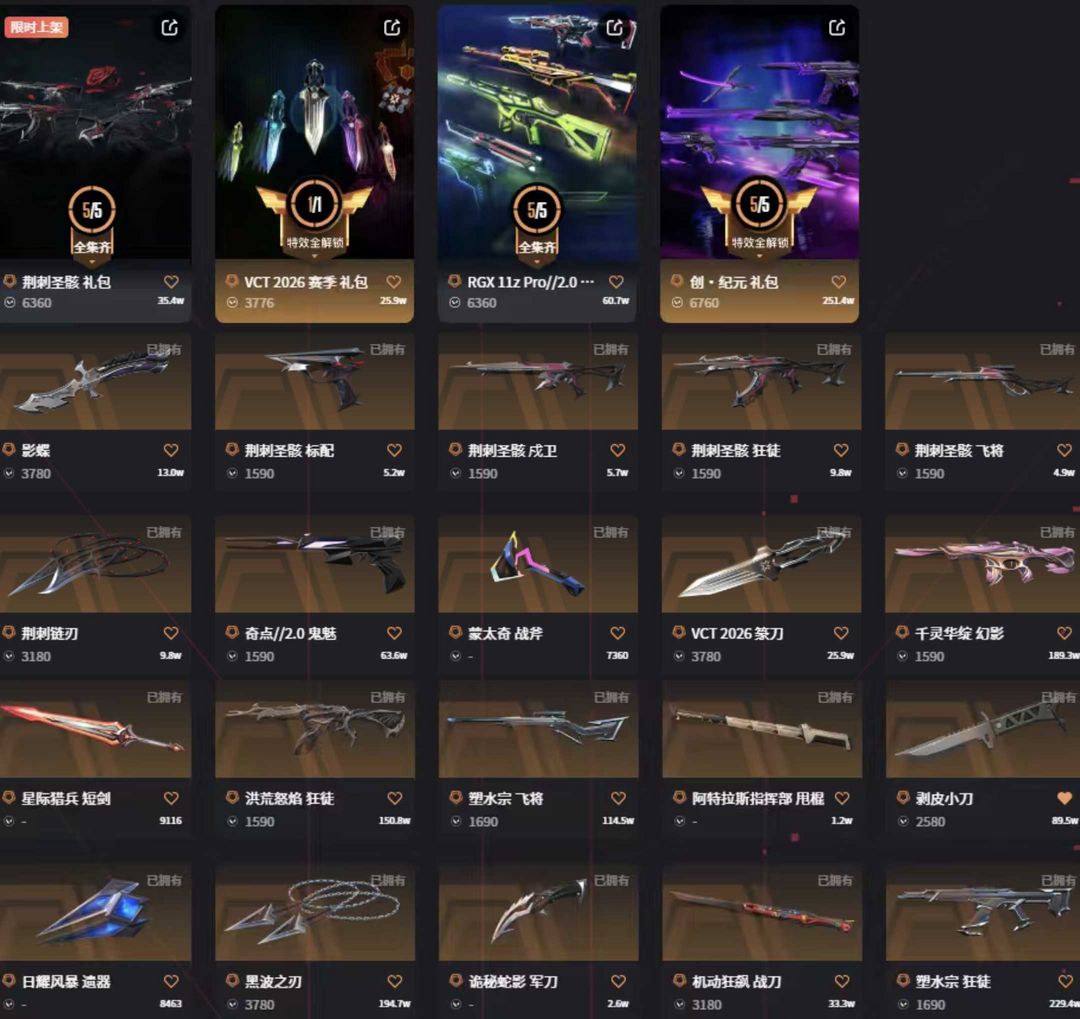Click the 1/1 特效全解锁 emblem
The height and width of the screenshot is (1019, 1080).
click(x=315, y=215)
